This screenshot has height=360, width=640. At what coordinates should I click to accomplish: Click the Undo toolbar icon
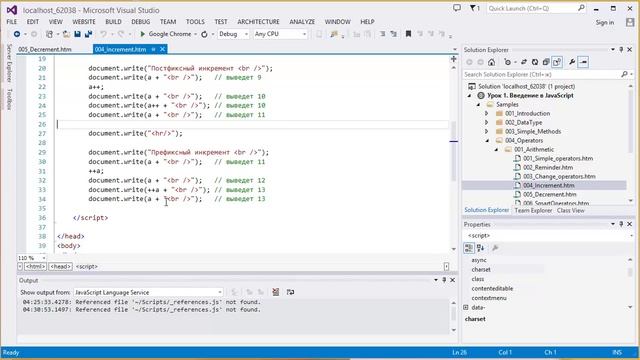click(104, 34)
